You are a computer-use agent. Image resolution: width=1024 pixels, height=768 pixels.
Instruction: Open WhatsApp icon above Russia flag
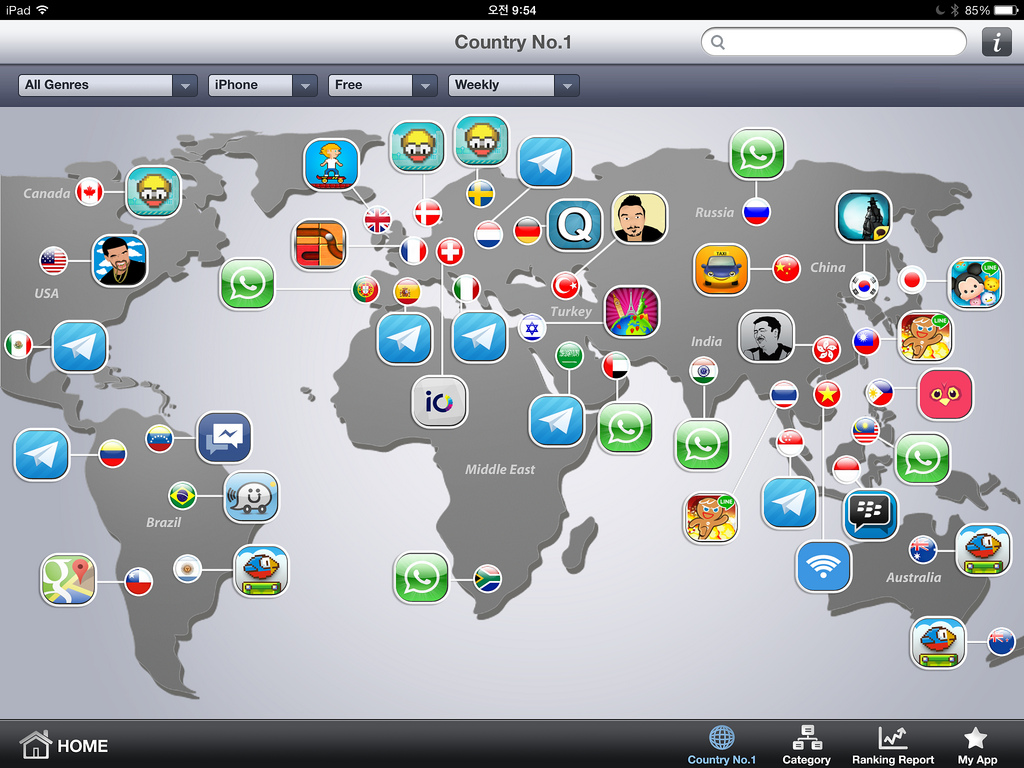pyautogui.click(x=758, y=153)
